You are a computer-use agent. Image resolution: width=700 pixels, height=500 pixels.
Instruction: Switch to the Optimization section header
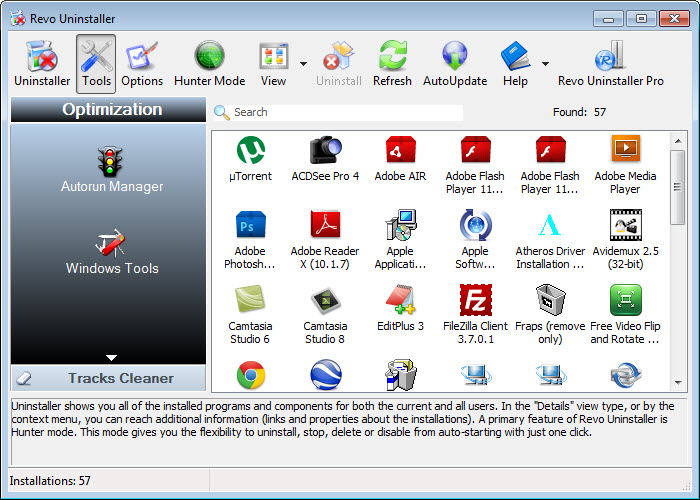pyautogui.click(x=111, y=110)
